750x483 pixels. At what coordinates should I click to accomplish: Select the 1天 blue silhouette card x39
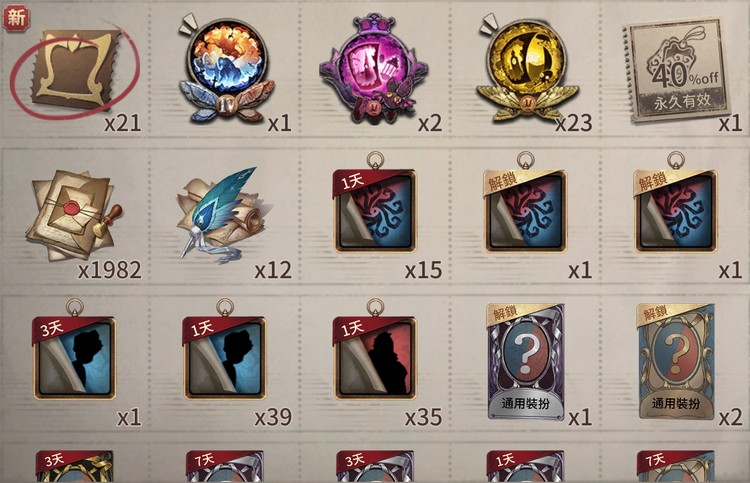[x=224, y=358]
